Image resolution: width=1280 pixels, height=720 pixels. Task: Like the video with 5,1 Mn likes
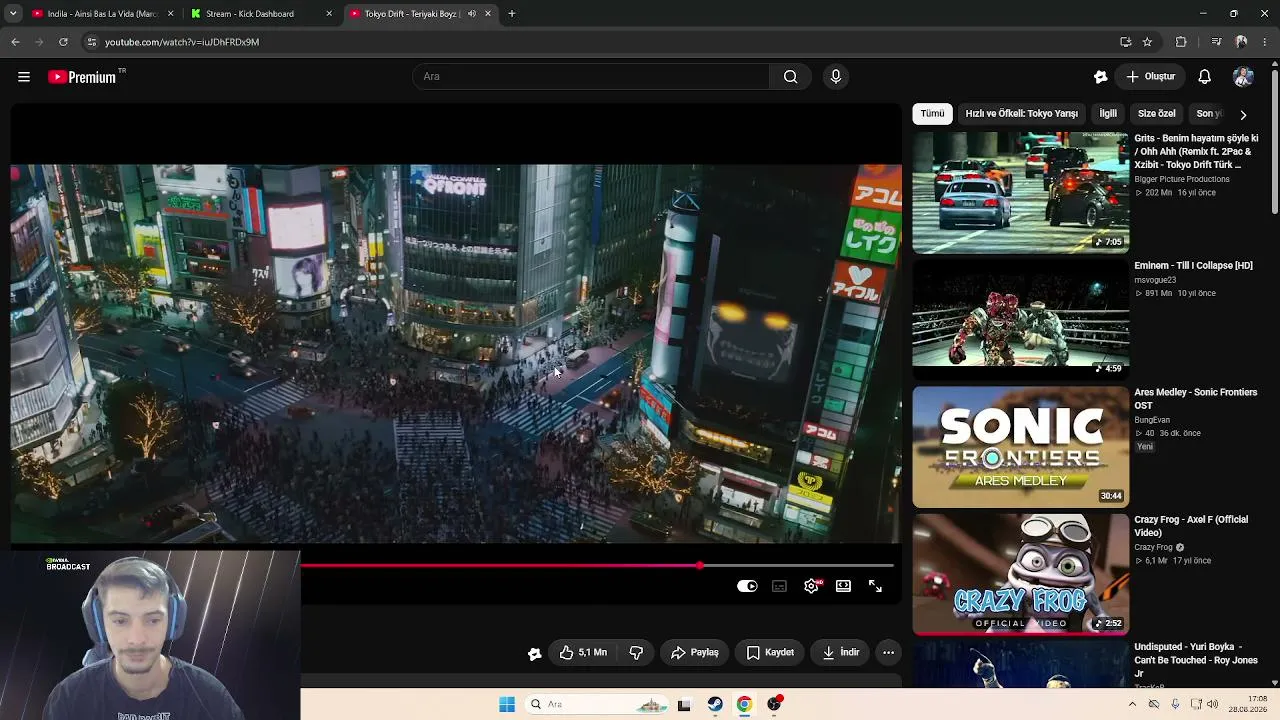[583, 653]
